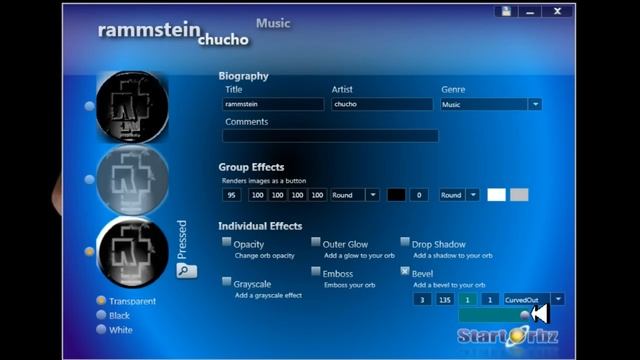Open the Round dropdown before the white swatch

pos(473,195)
